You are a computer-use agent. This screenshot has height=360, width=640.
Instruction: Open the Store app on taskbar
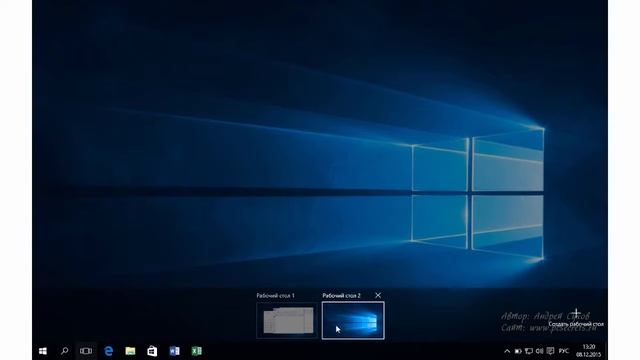point(152,351)
